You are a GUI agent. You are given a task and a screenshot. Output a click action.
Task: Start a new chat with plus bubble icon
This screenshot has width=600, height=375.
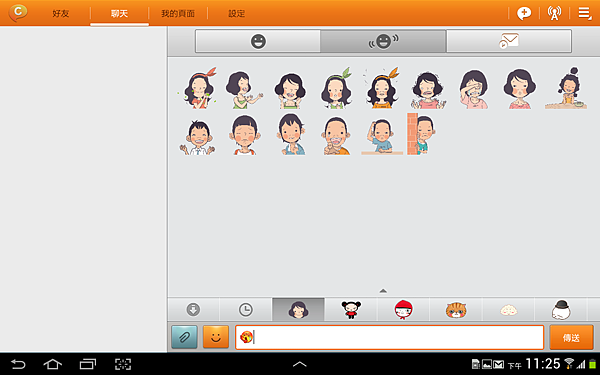[524, 13]
